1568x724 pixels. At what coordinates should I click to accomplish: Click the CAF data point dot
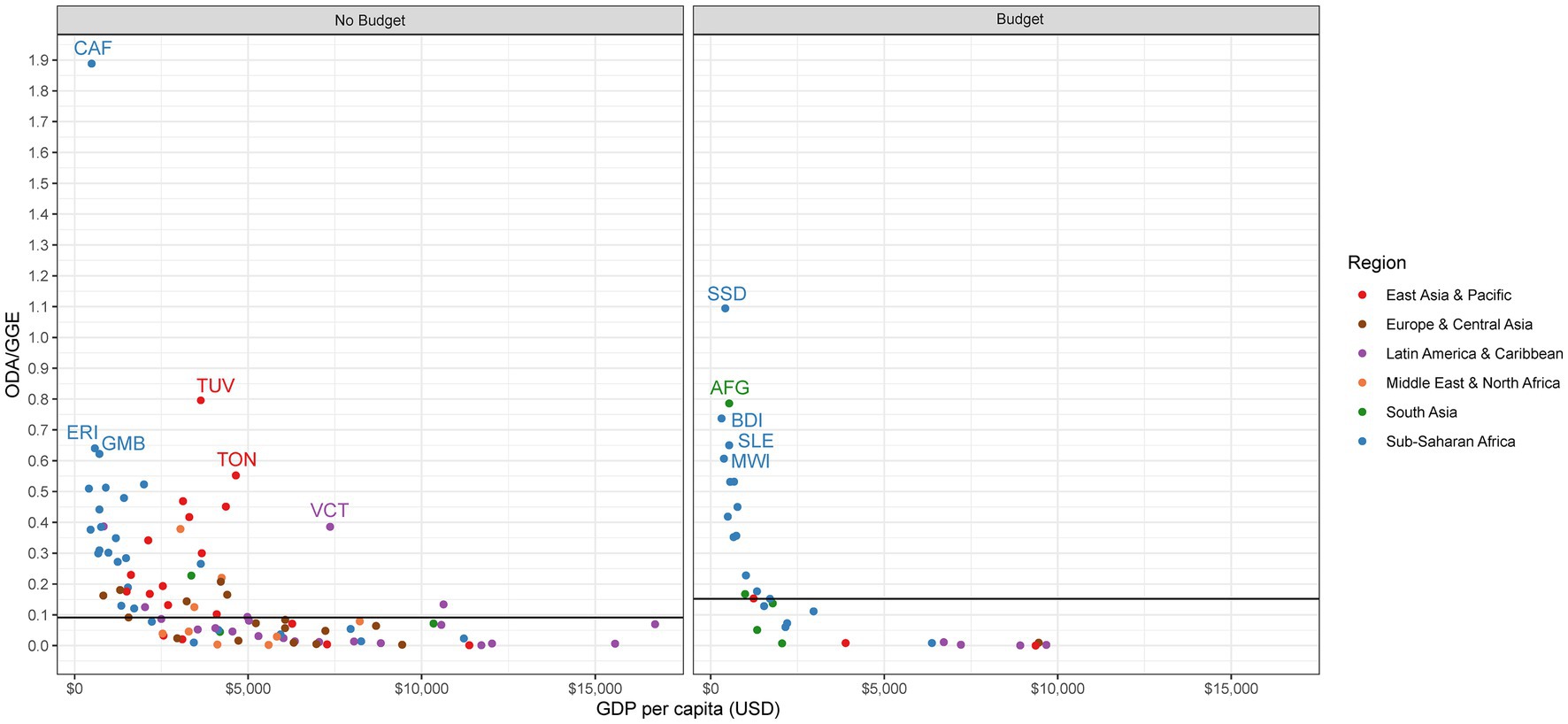[91, 64]
